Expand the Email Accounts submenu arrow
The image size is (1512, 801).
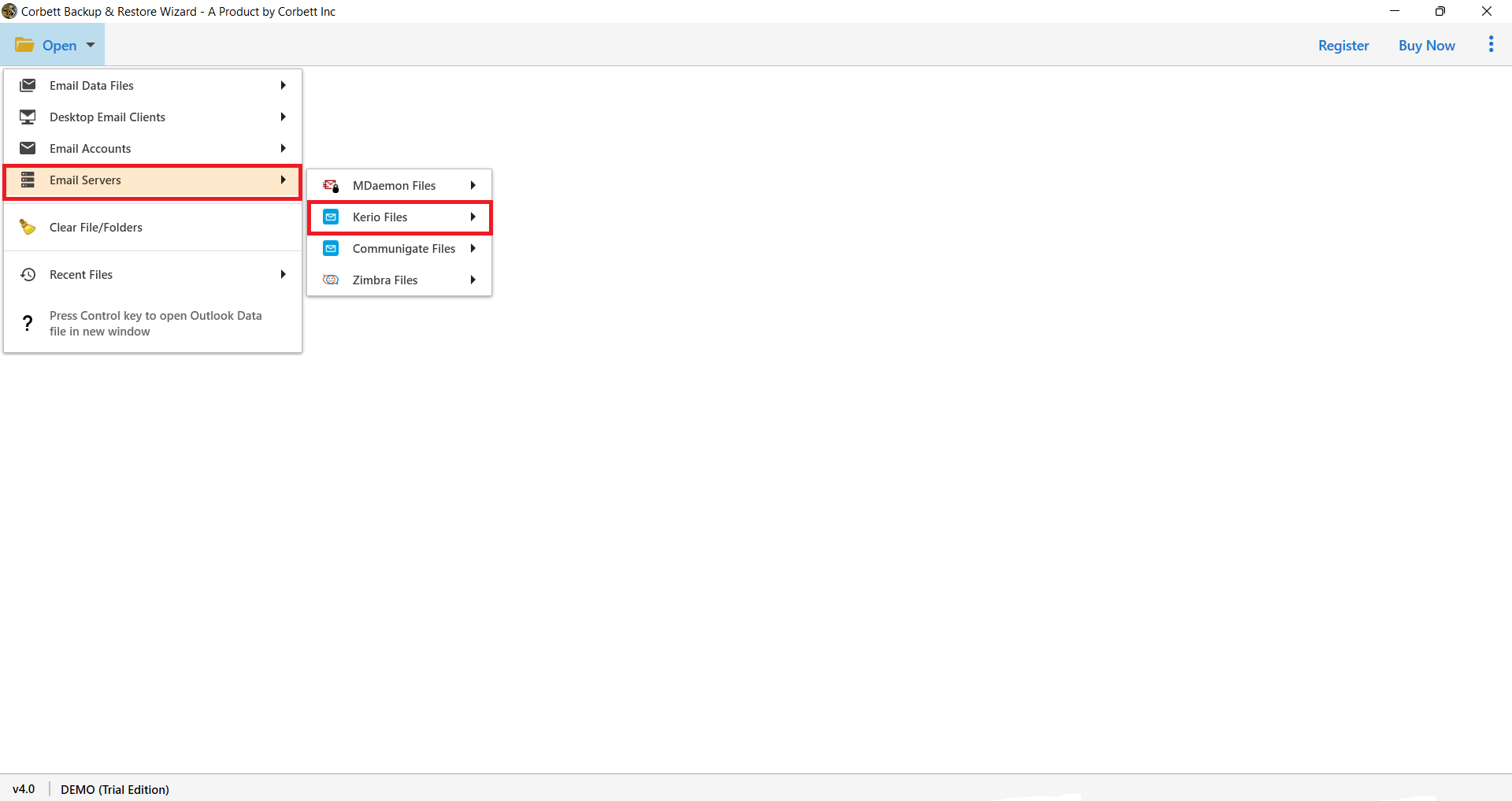click(x=283, y=148)
